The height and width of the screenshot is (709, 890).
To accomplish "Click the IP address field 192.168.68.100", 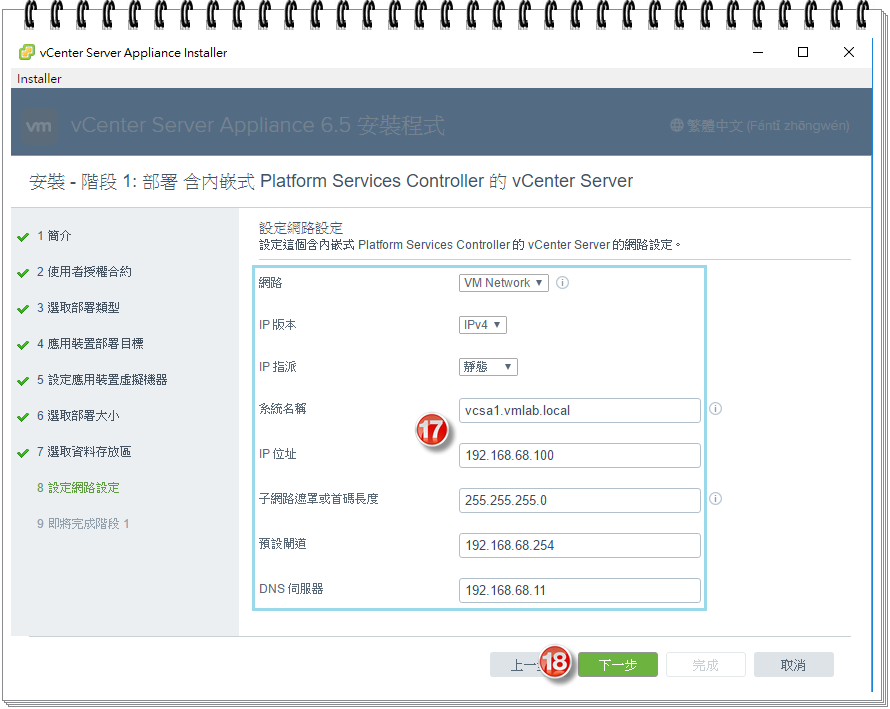I will [x=580, y=455].
